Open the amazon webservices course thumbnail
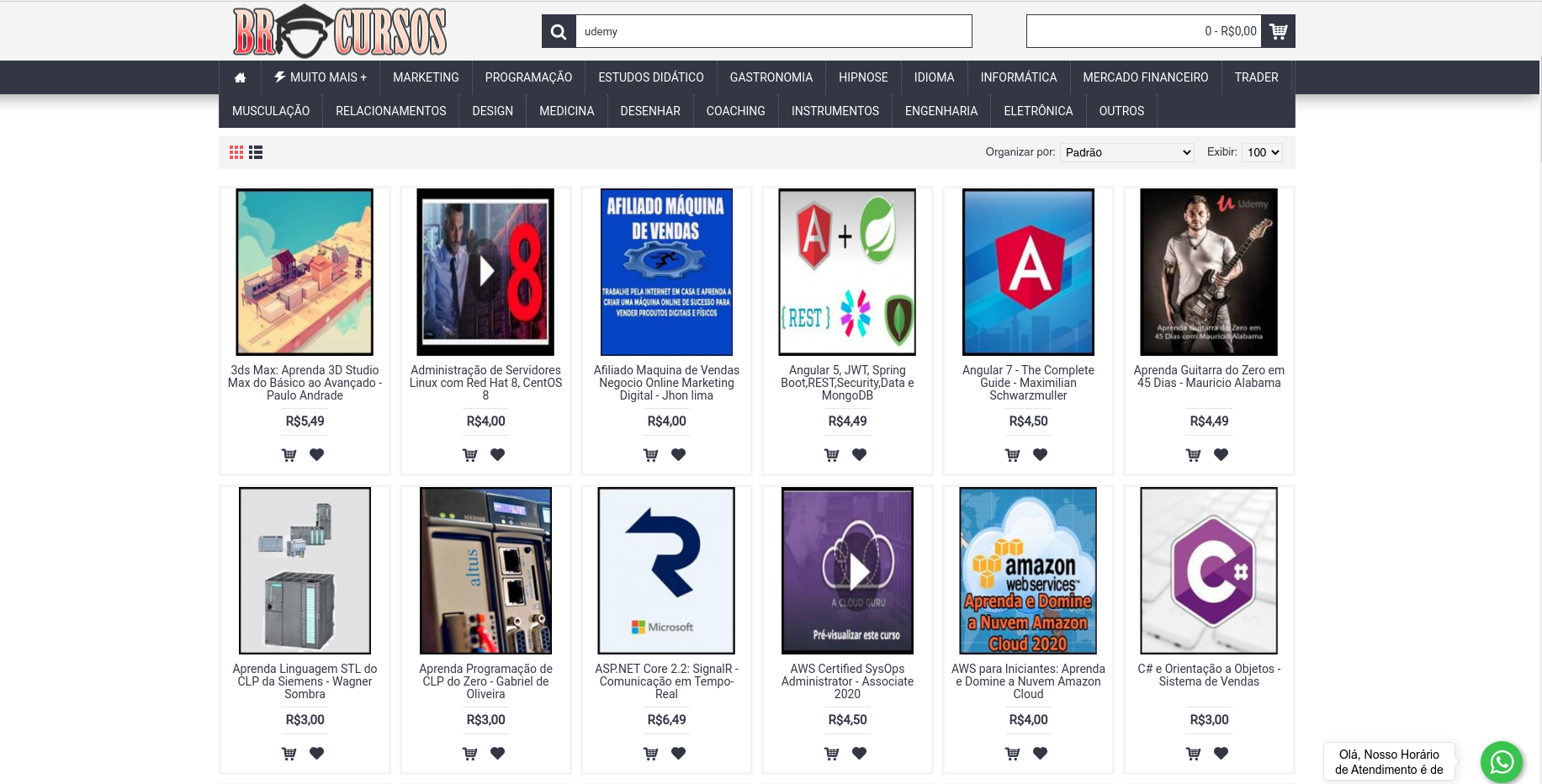 [1028, 570]
